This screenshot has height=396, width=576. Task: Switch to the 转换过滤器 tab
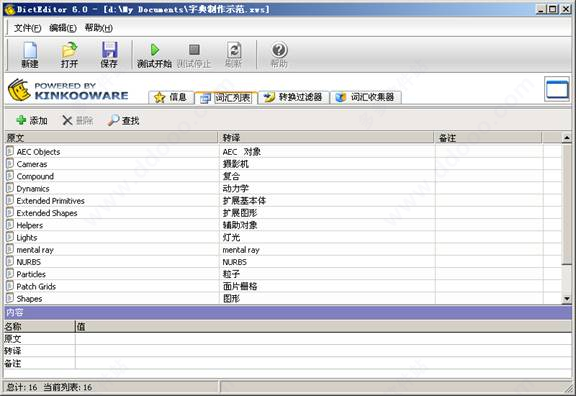[294, 97]
